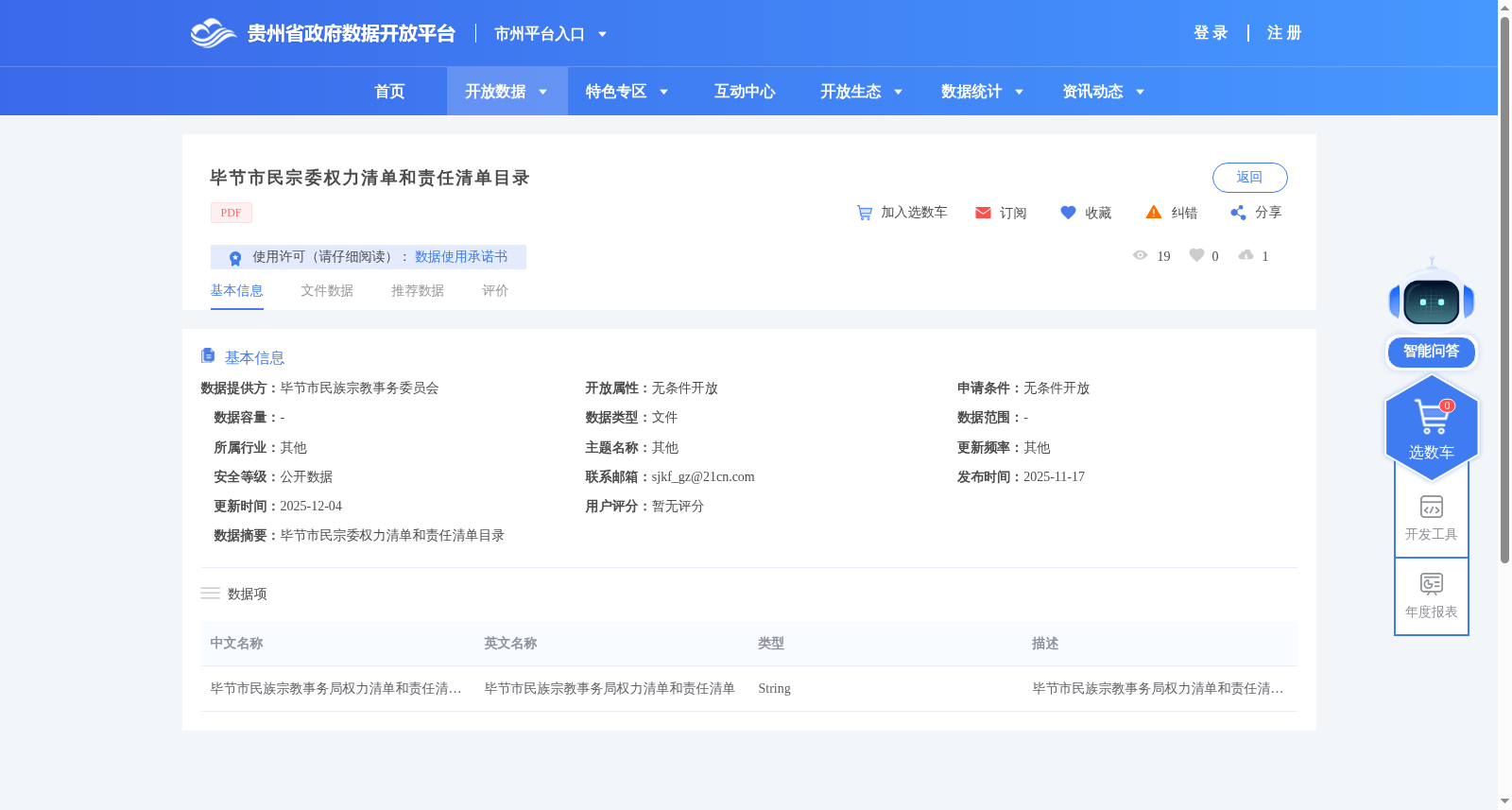Click the license badge icon before 使用许可
The width and height of the screenshot is (1512, 810).
[x=235, y=258]
